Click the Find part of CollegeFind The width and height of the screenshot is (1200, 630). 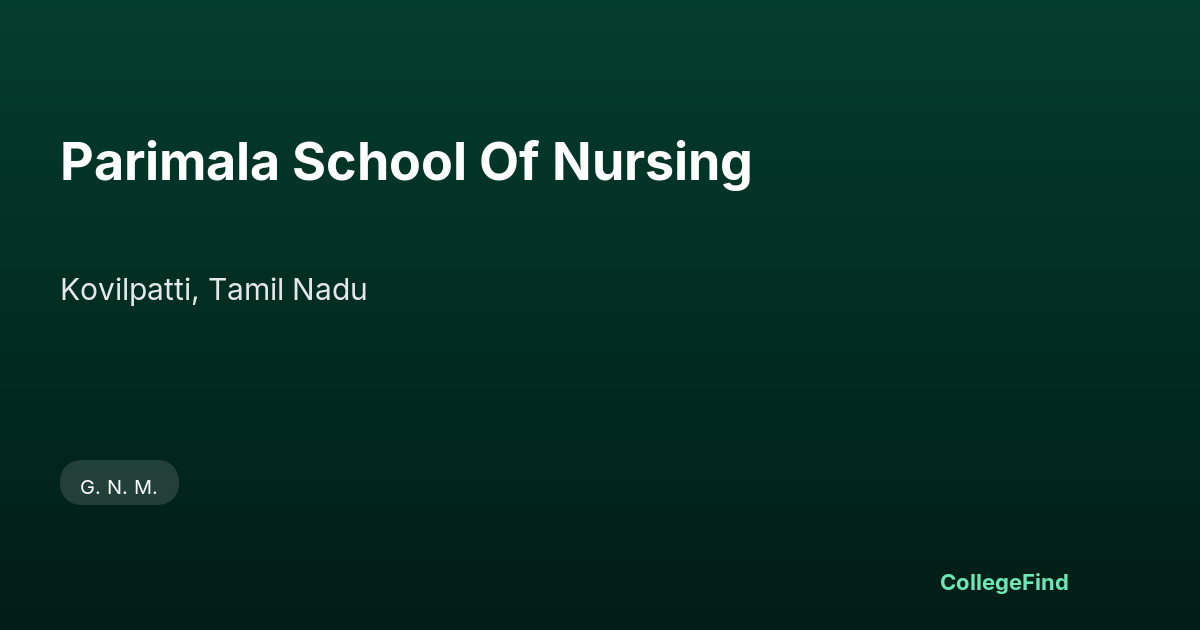click(x=1045, y=582)
